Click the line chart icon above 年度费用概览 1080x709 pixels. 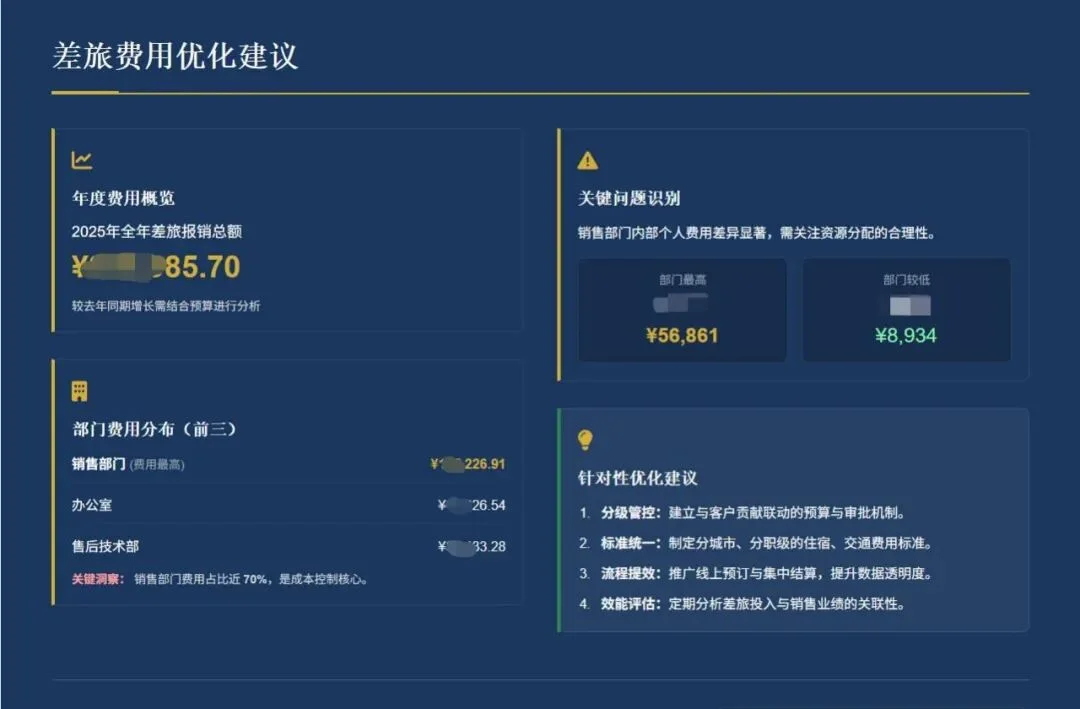[x=80, y=158]
